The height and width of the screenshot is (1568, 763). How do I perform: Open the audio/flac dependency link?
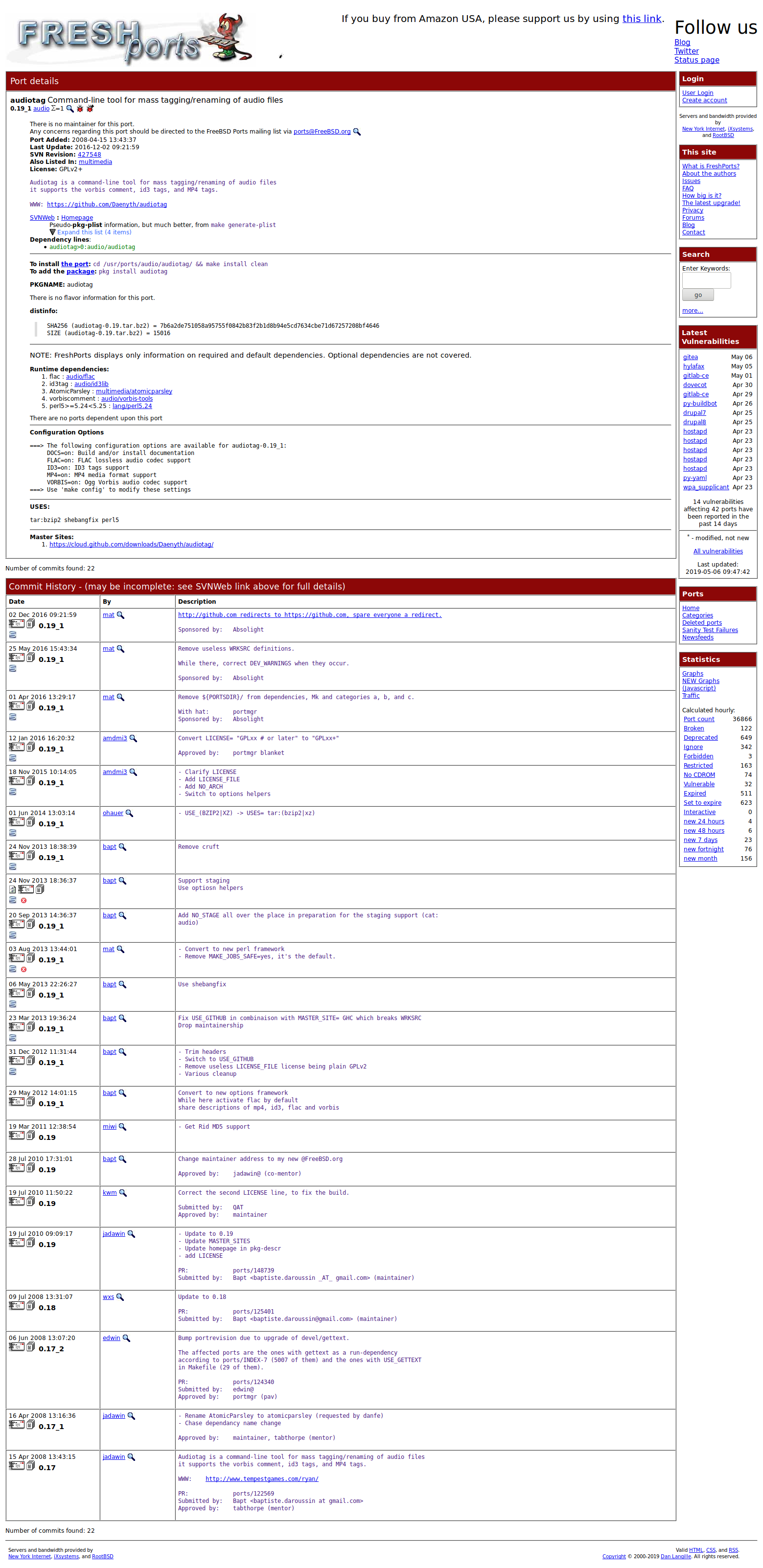point(80,377)
